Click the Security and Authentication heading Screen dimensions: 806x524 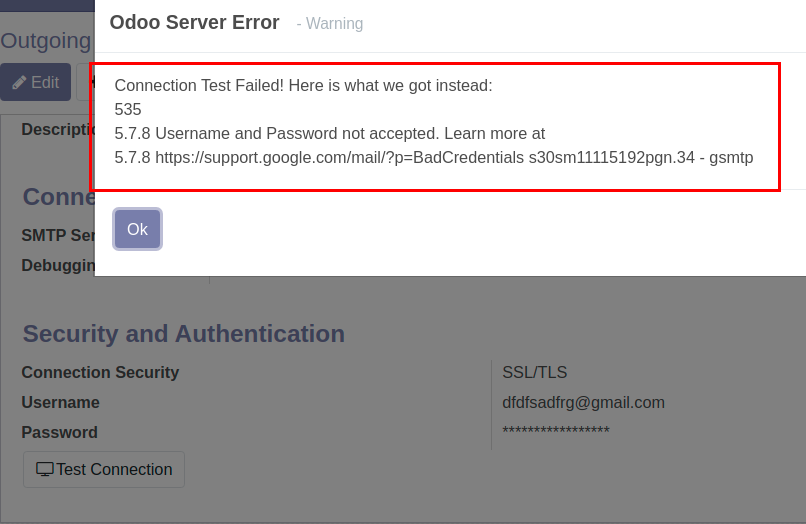[x=184, y=334]
